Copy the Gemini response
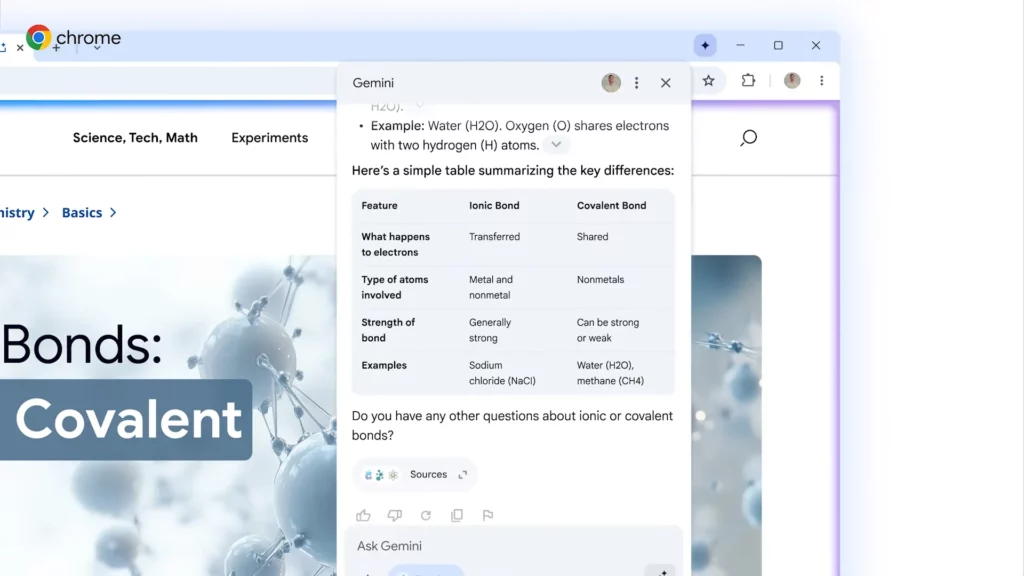The width and height of the screenshot is (1024, 576). click(x=457, y=516)
